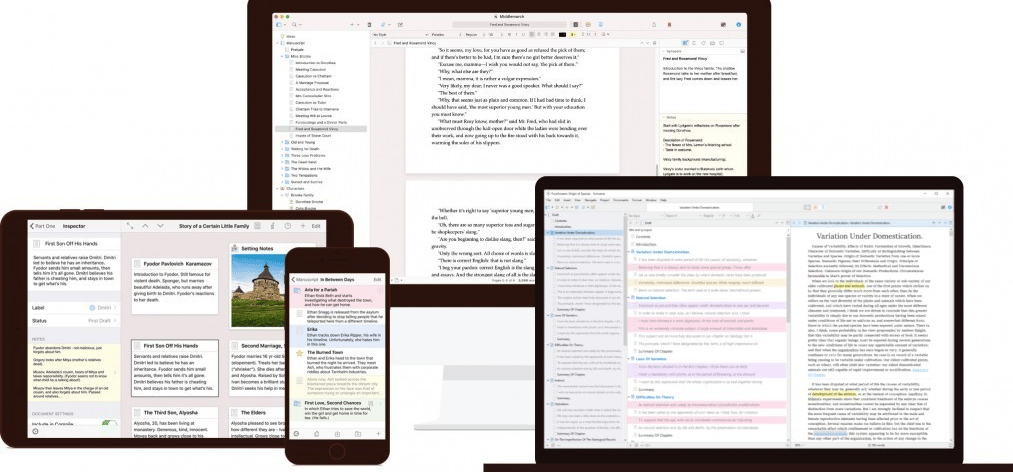1013x472 pixels.
Task: Select Prelude in the Mac binder
Action: point(297,49)
